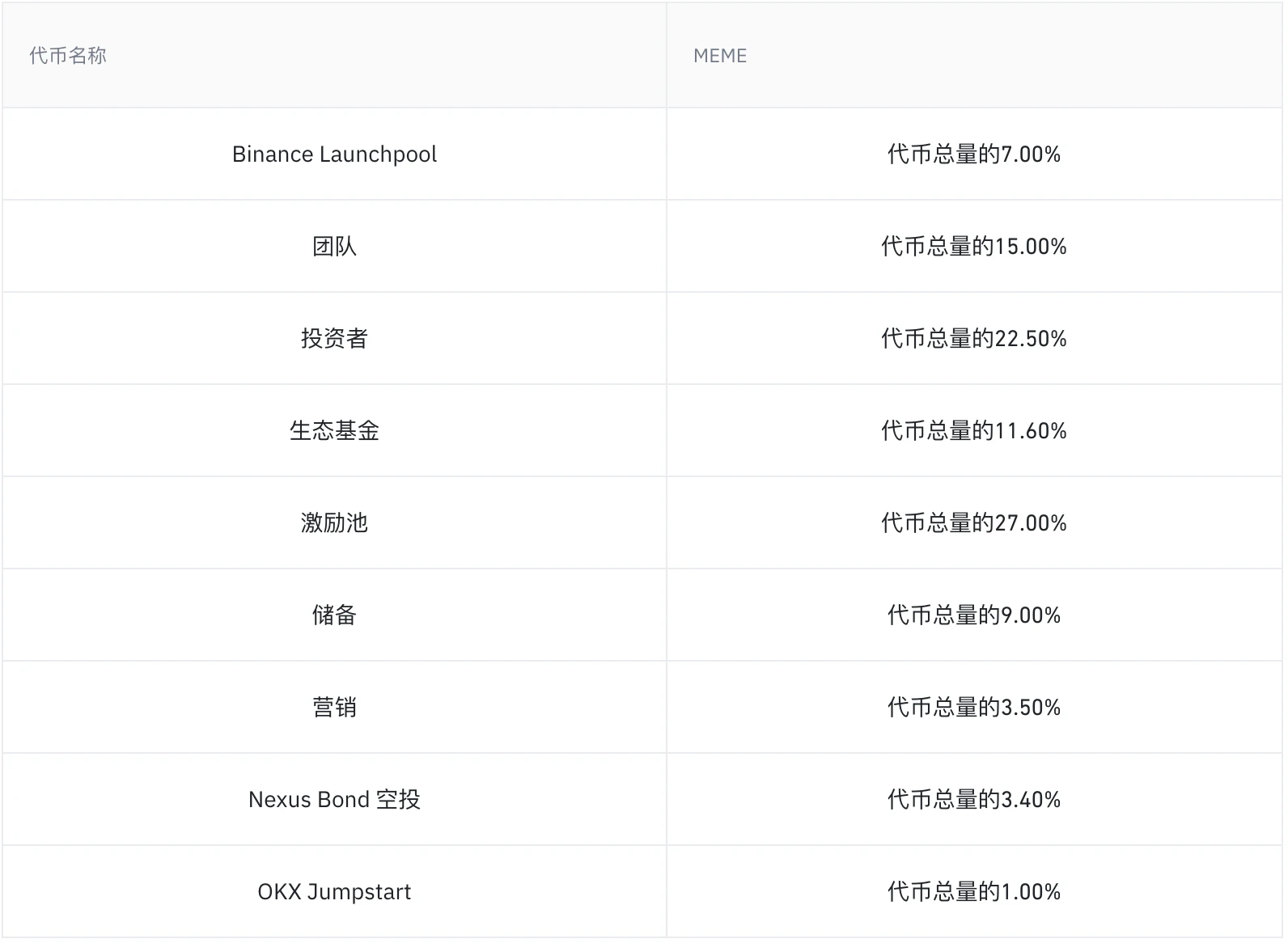Click the MEME header cell
The height and width of the screenshot is (943, 1288).
point(719,56)
